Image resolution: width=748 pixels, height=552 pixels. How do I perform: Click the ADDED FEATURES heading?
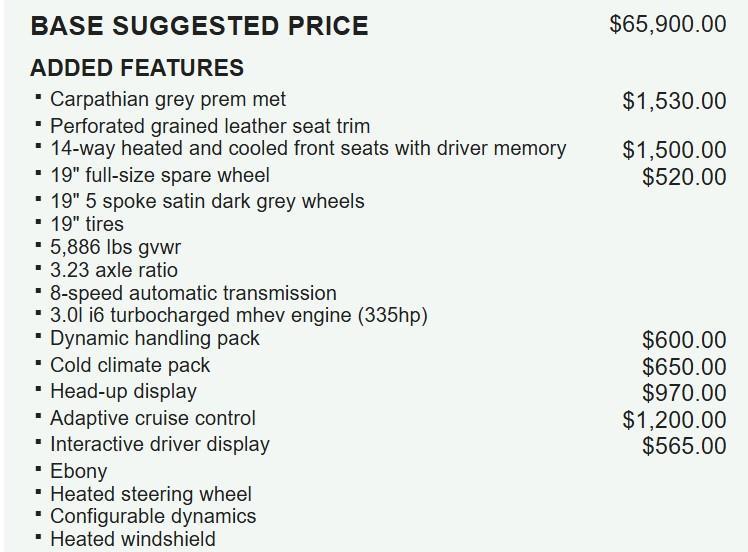point(137,68)
